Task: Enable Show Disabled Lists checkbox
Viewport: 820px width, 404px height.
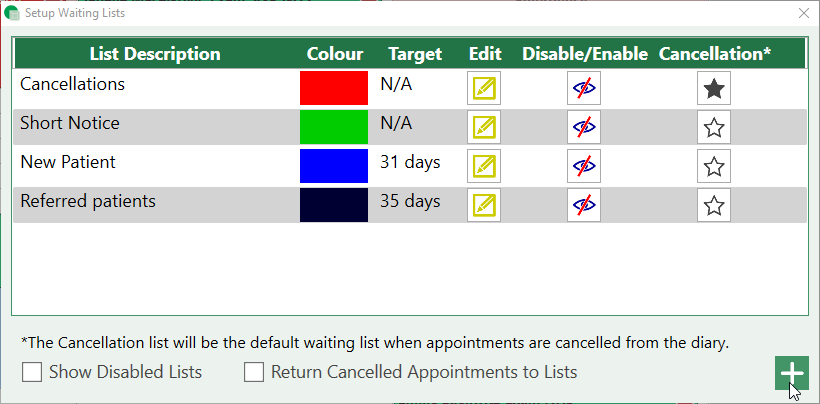Action: 32,372
